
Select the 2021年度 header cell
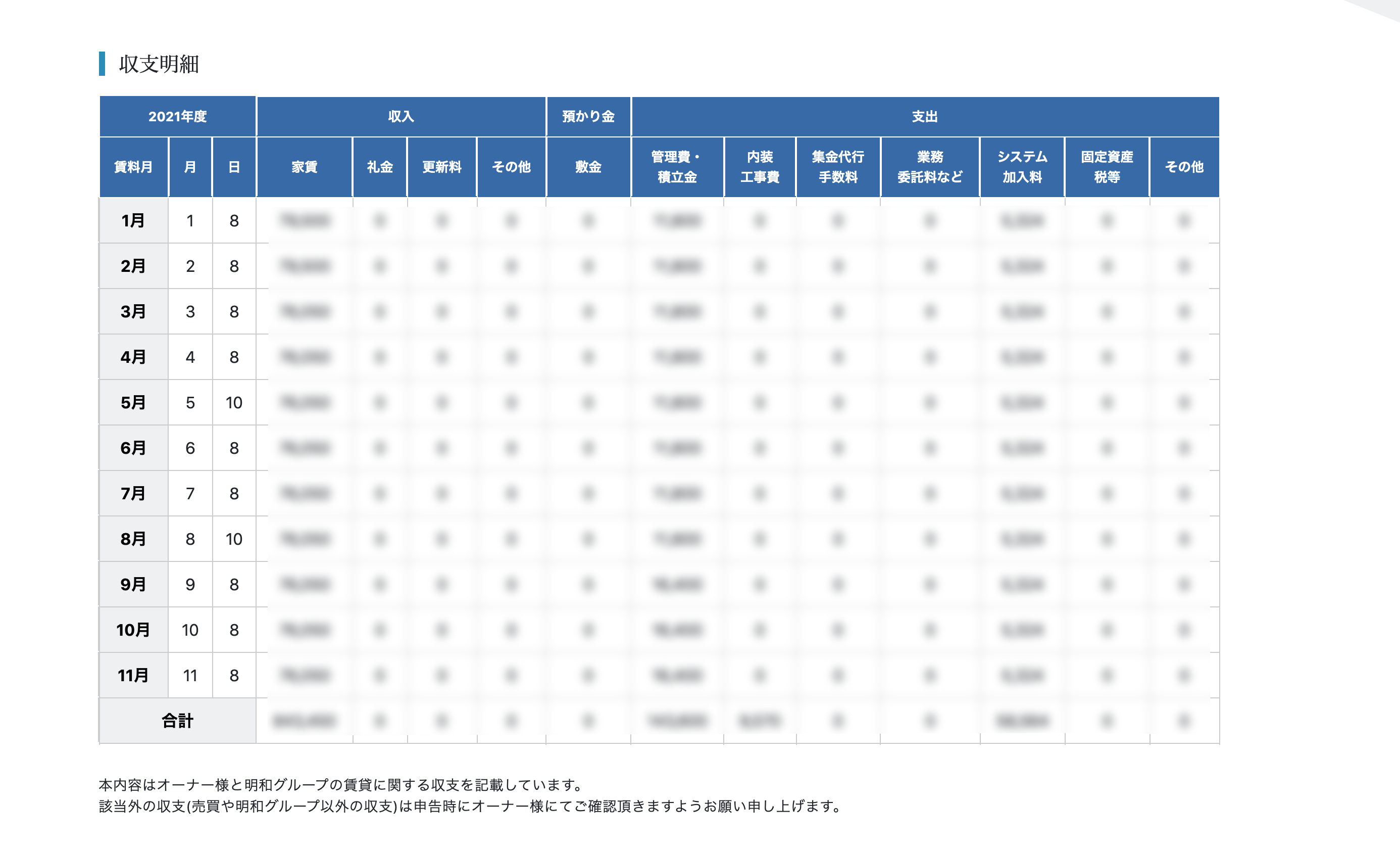pos(179,117)
